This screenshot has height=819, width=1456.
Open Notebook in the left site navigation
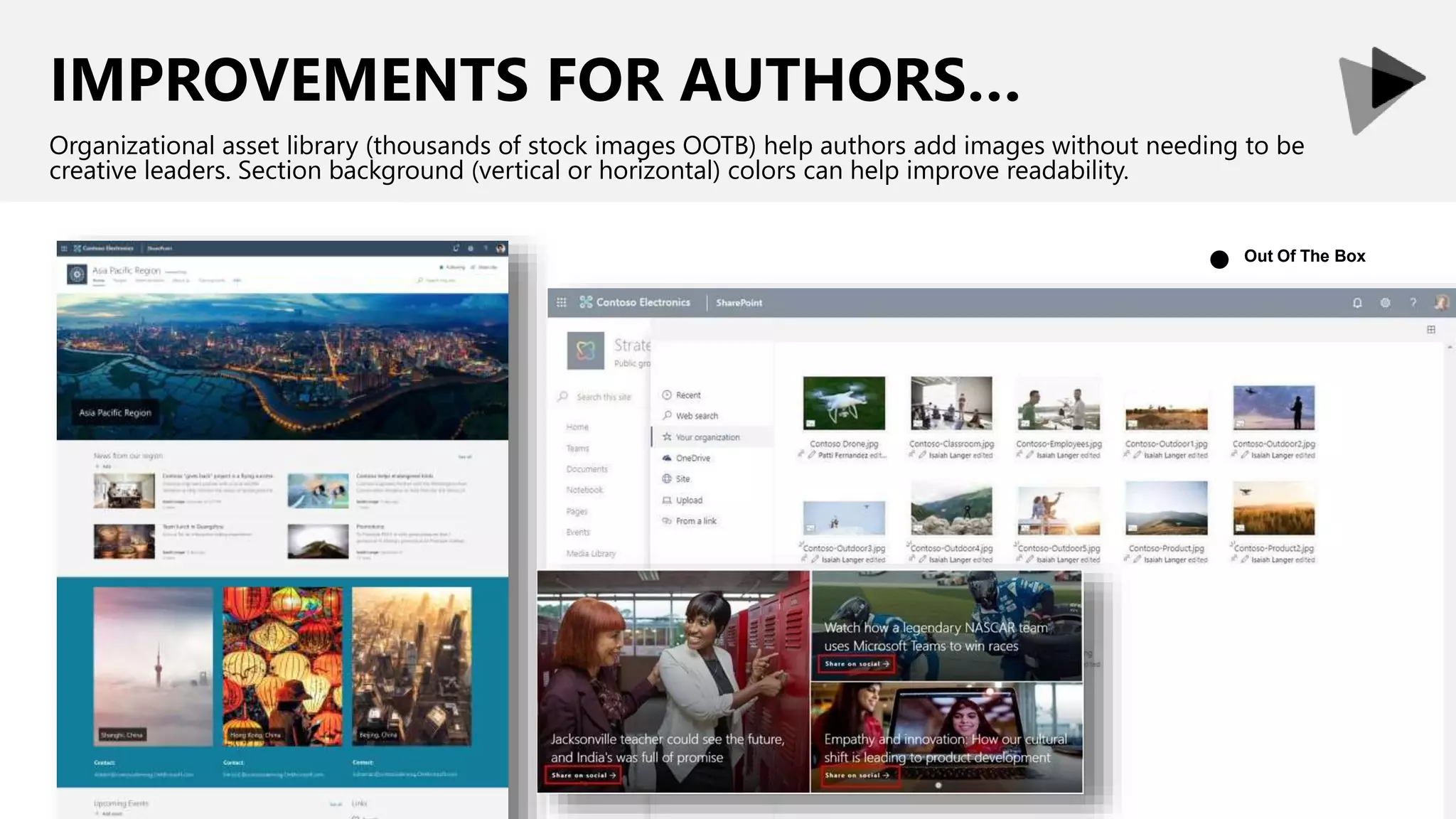point(584,490)
